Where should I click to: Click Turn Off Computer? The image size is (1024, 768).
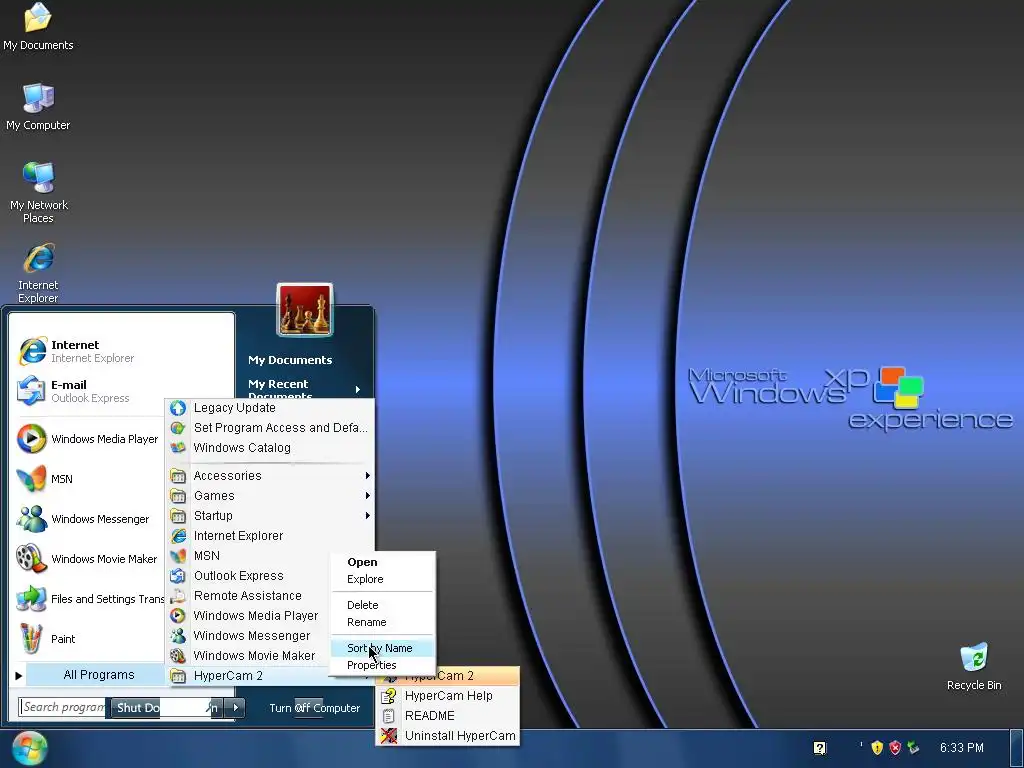314,708
